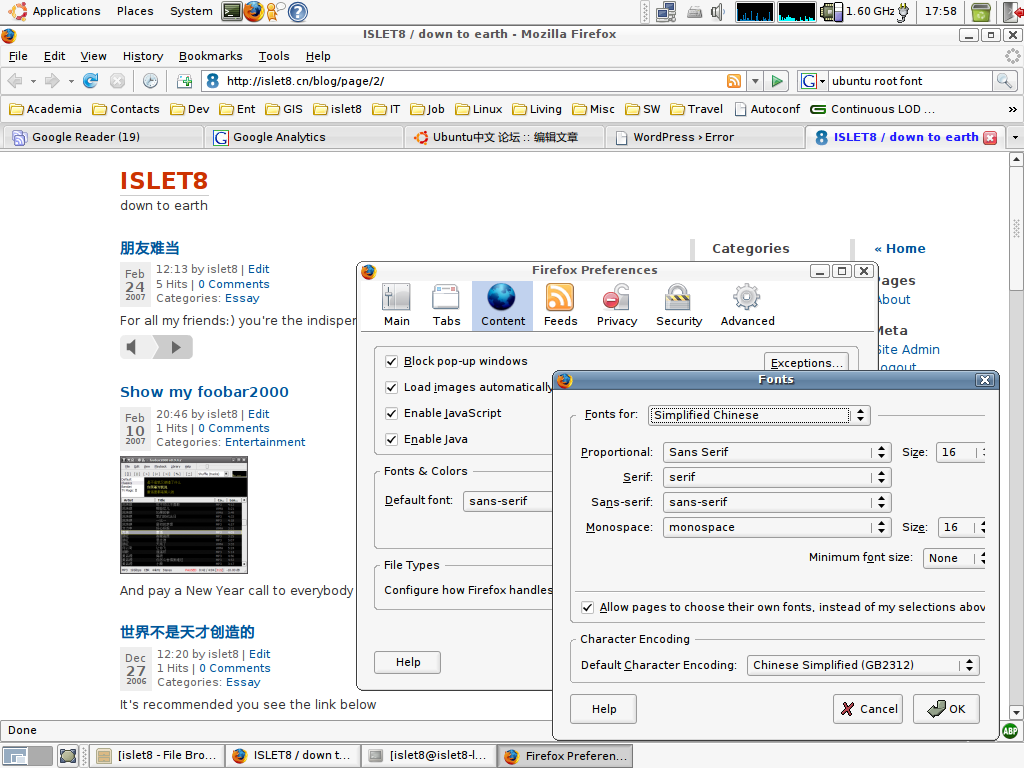
Task: Click Cancel in the Fonts dialog
Action: [868, 709]
